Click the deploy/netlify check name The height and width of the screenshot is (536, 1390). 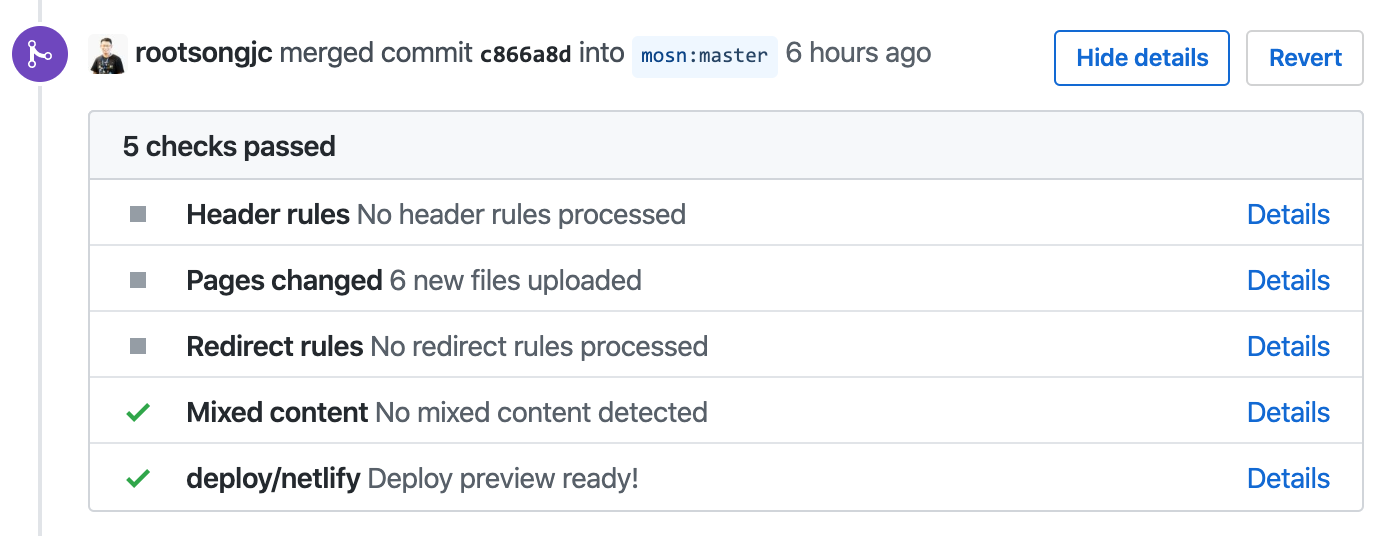pyautogui.click(x=273, y=478)
